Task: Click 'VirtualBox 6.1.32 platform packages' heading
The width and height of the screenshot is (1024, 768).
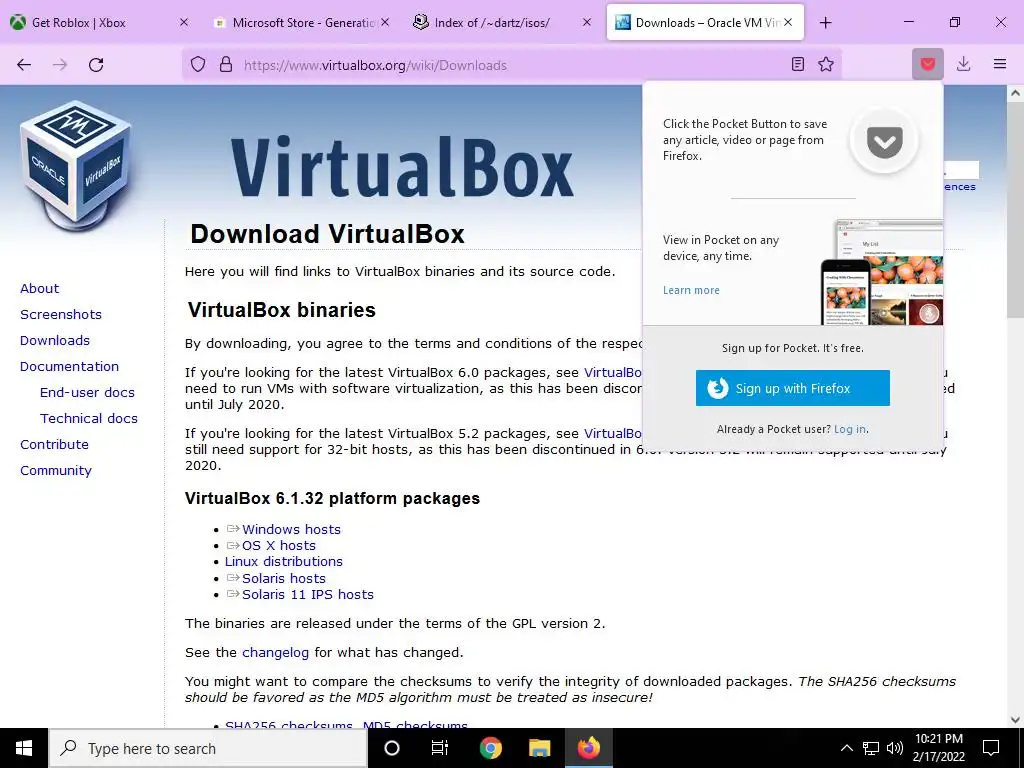Action: tap(332, 498)
